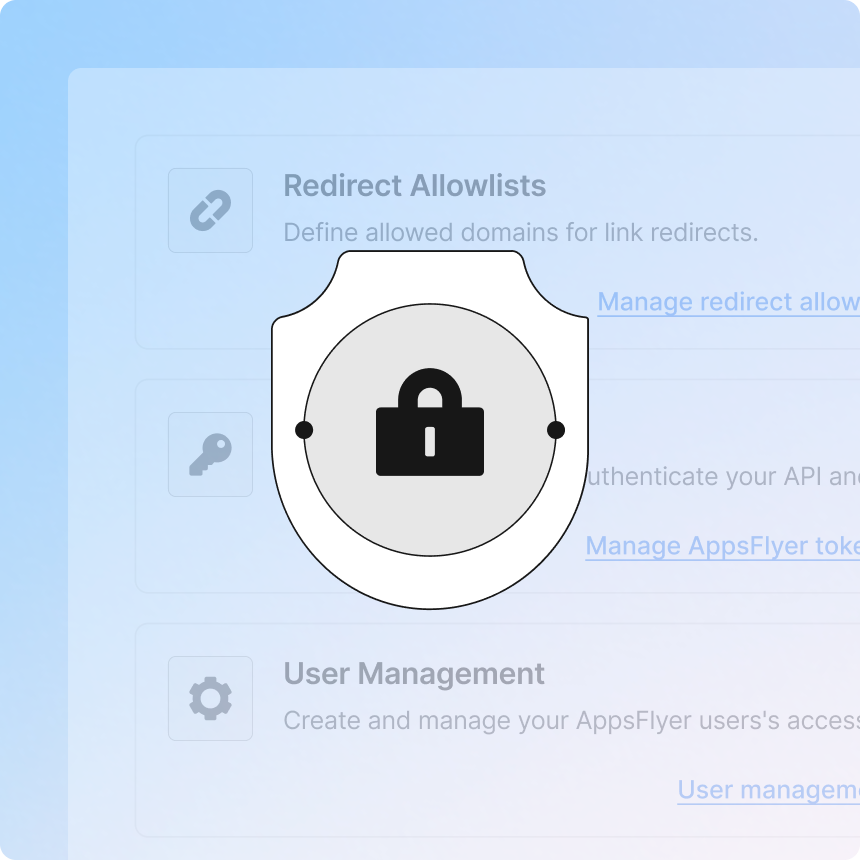Select the Redirect Allowlists heading
The width and height of the screenshot is (860, 860).
[x=415, y=186]
